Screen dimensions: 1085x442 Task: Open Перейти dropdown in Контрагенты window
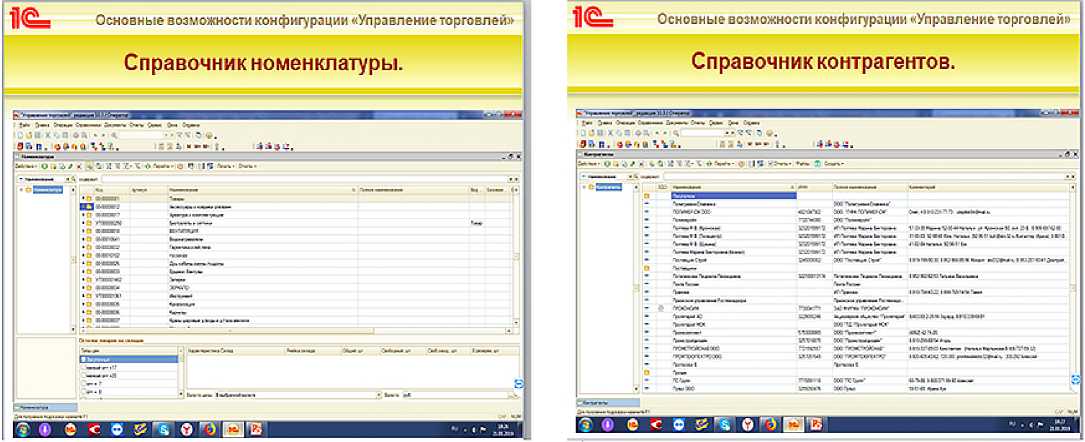pos(722,164)
